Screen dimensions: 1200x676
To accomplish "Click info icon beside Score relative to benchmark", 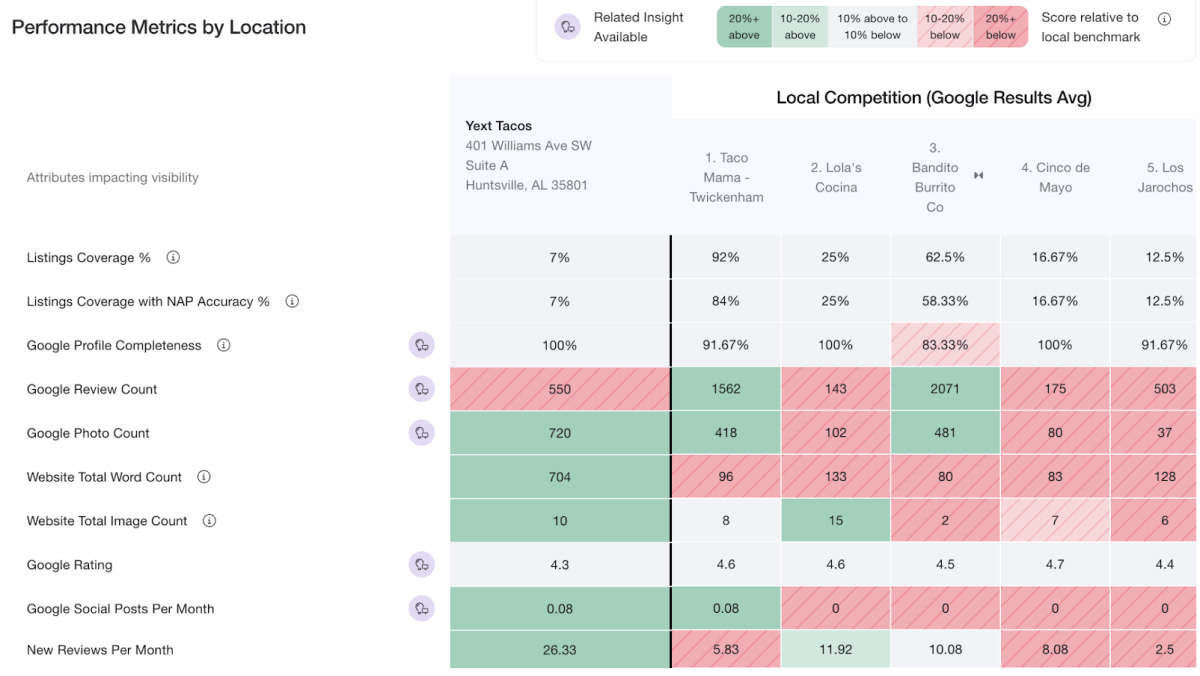I will click(1164, 19).
